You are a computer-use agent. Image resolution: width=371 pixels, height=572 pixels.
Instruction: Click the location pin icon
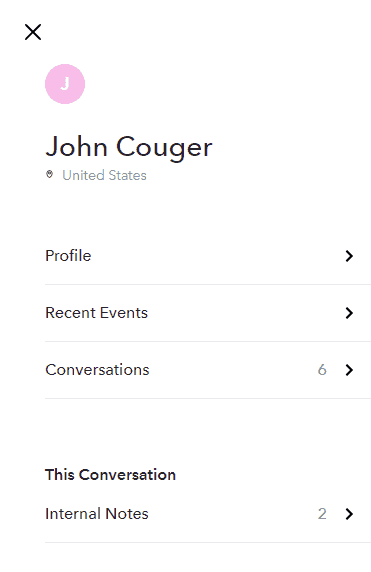pyautogui.click(x=50, y=175)
